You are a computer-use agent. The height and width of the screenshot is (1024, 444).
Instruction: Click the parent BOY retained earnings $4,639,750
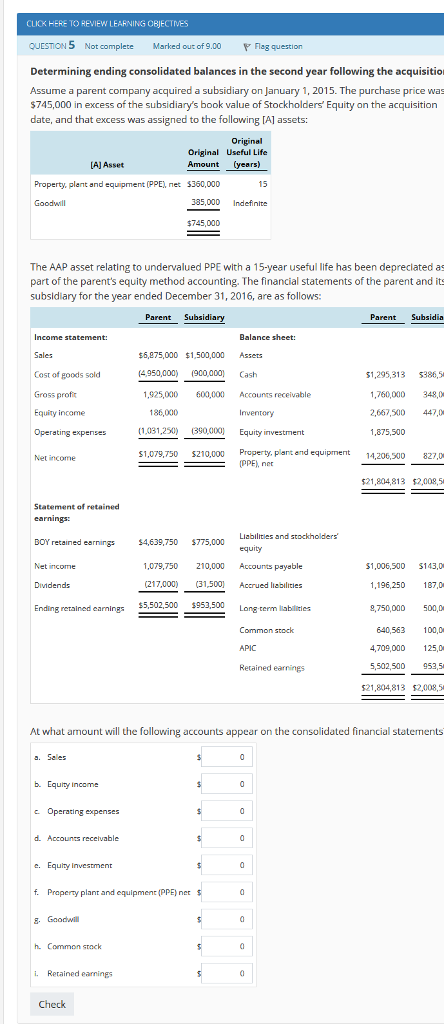[x=159, y=541]
